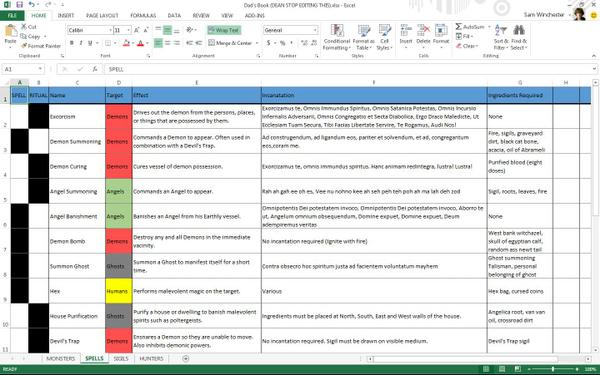Toggle Italic formatting
This screenshot has height=375, width=600.
(81, 43)
